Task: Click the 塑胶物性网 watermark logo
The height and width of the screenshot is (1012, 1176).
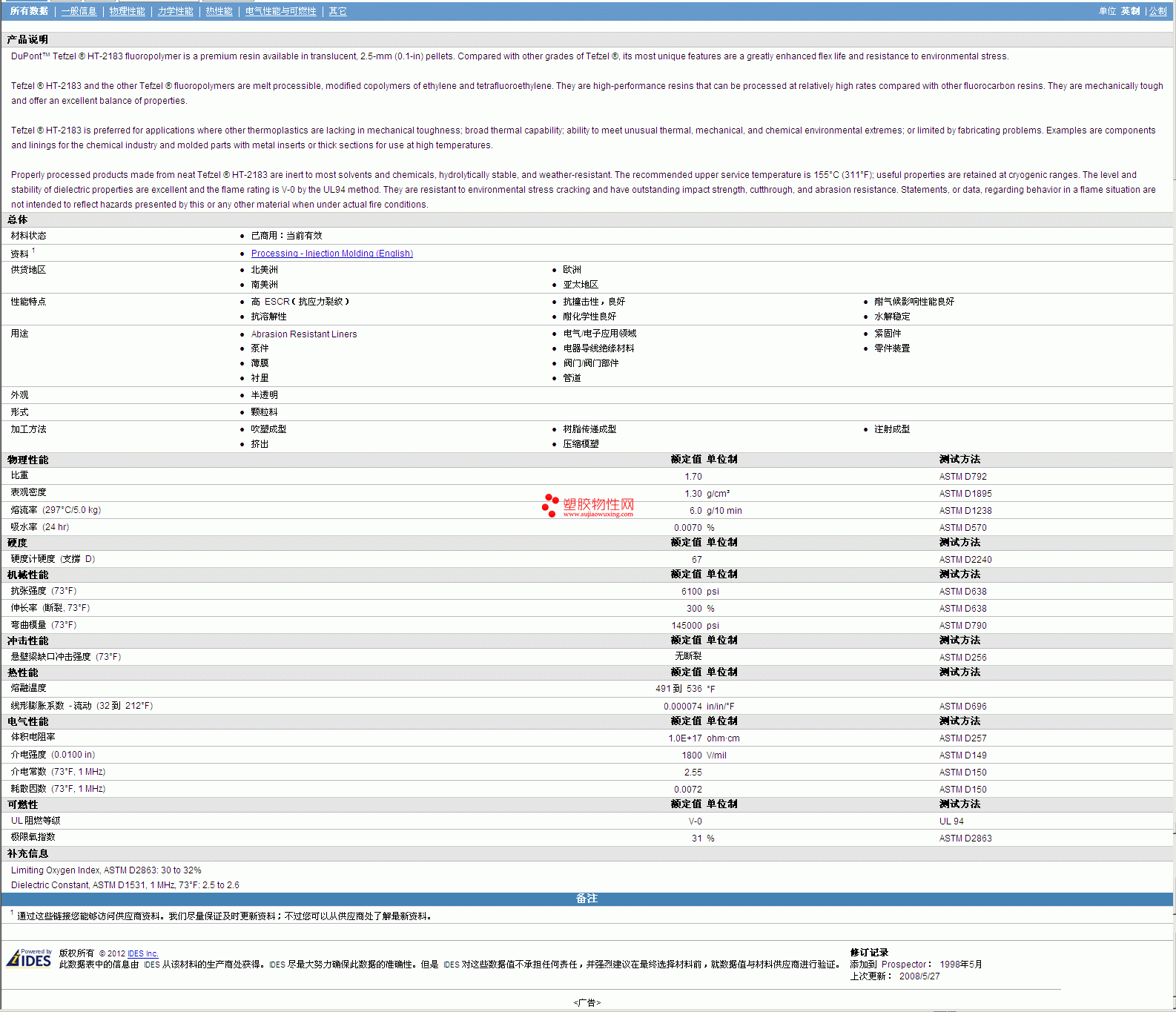Action: 589,506
